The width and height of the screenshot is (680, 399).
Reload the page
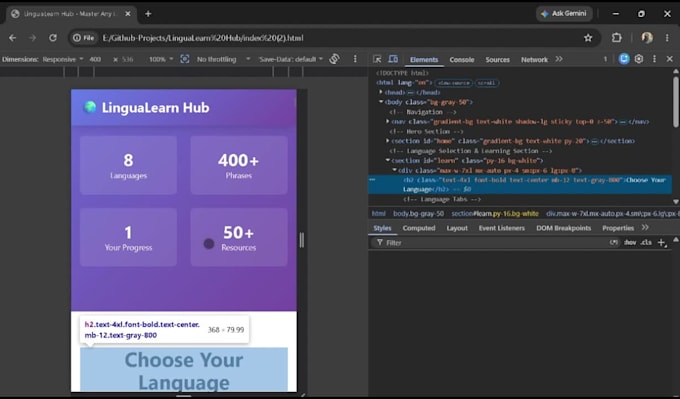tap(53, 38)
